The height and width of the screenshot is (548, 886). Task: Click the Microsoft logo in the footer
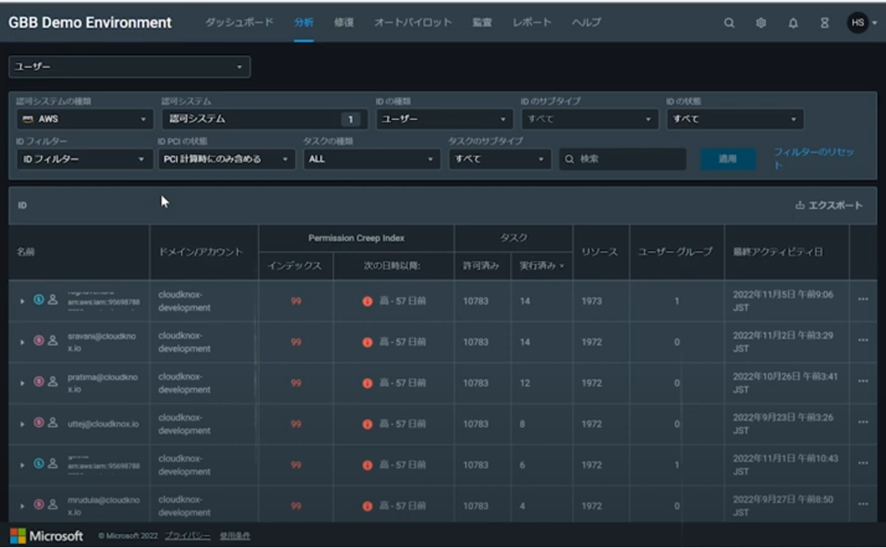pos(46,536)
